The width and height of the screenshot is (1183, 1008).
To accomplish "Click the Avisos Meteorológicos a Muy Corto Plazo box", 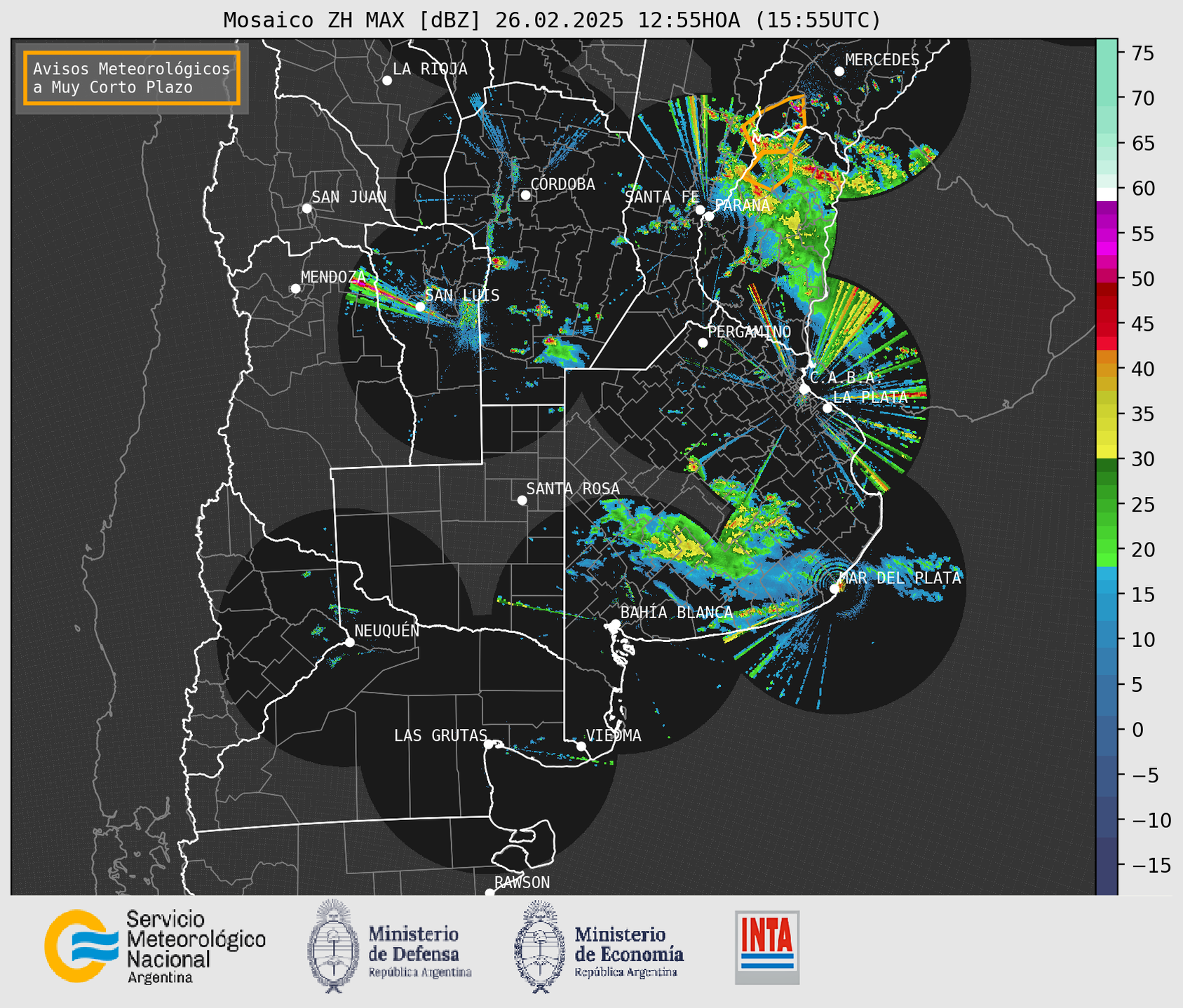I will point(132,78).
